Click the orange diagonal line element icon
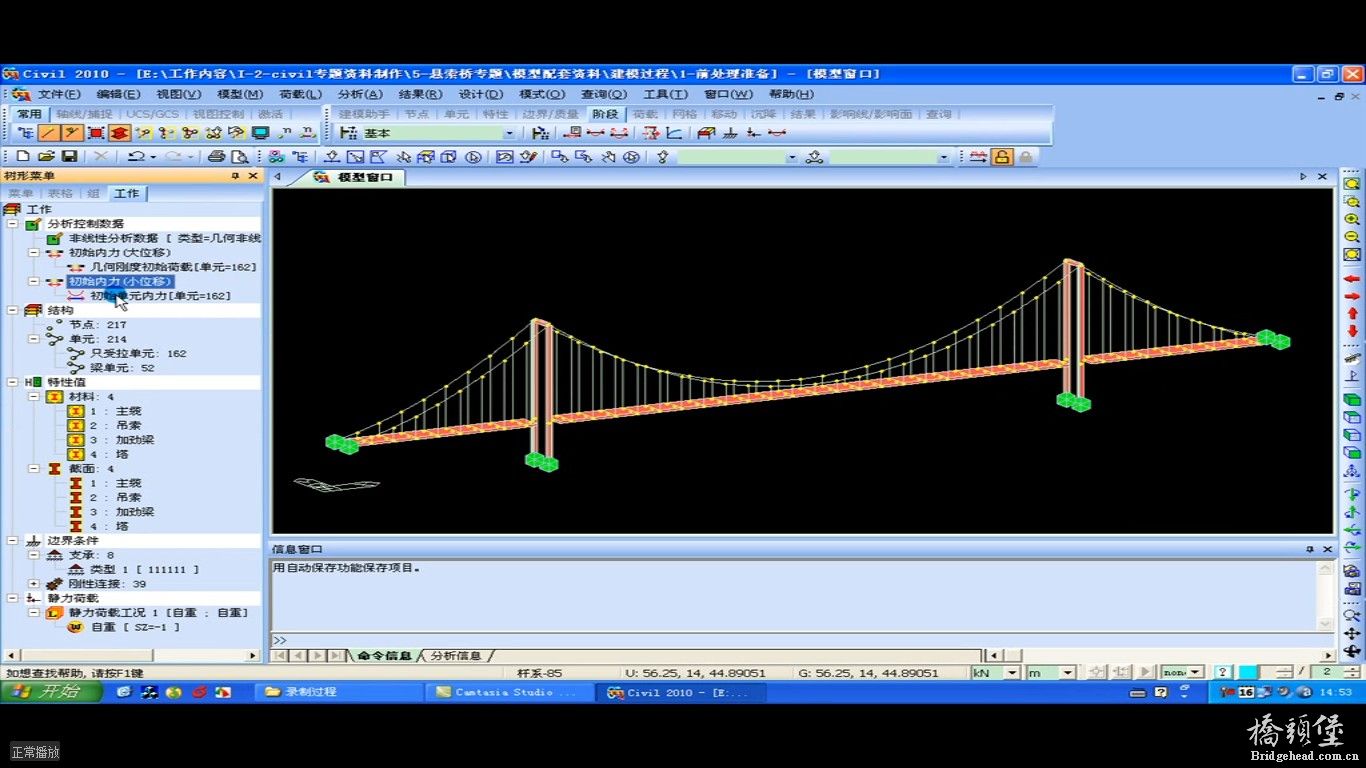The width and height of the screenshot is (1366, 768). click(x=48, y=133)
